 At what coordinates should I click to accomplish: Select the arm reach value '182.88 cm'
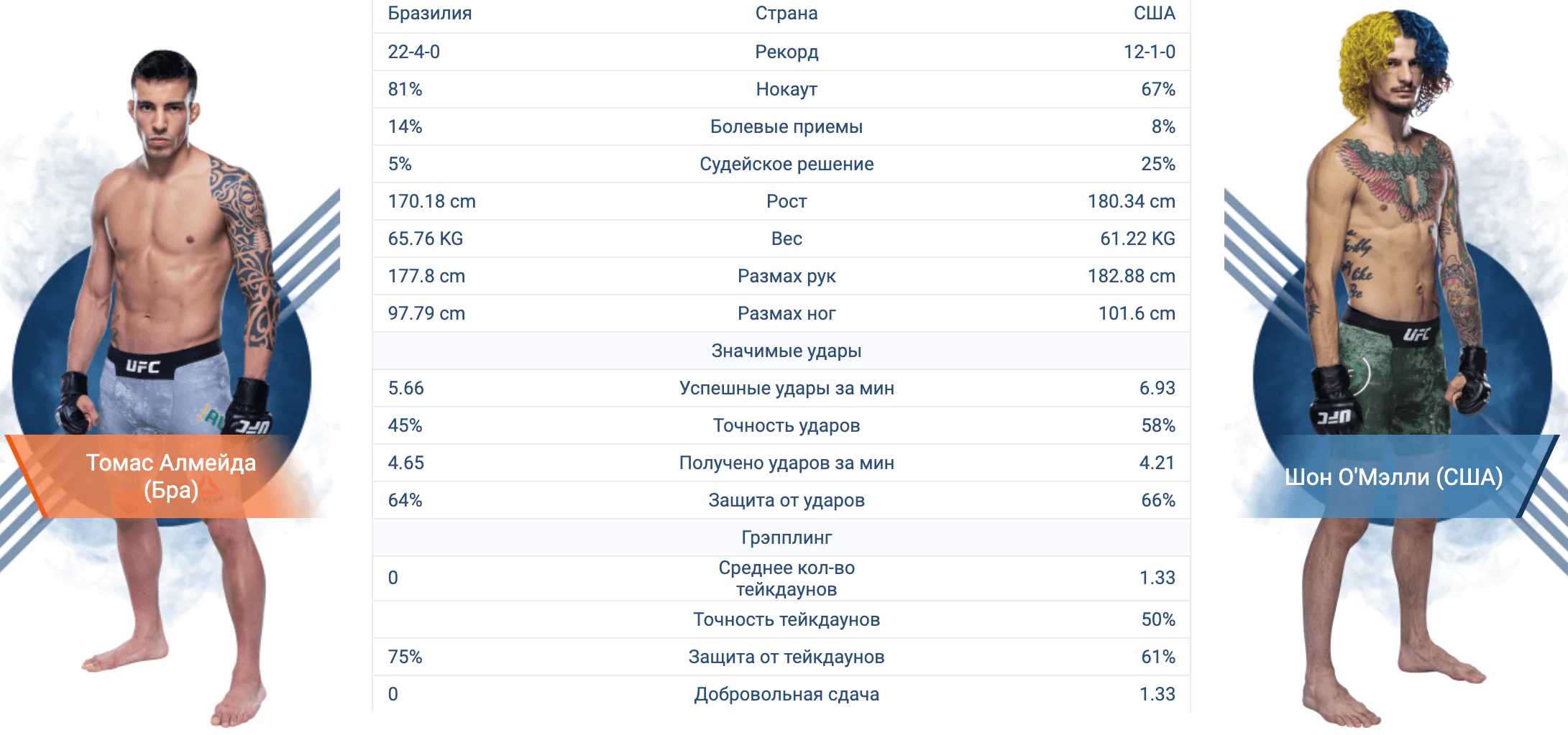coord(1132,276)
